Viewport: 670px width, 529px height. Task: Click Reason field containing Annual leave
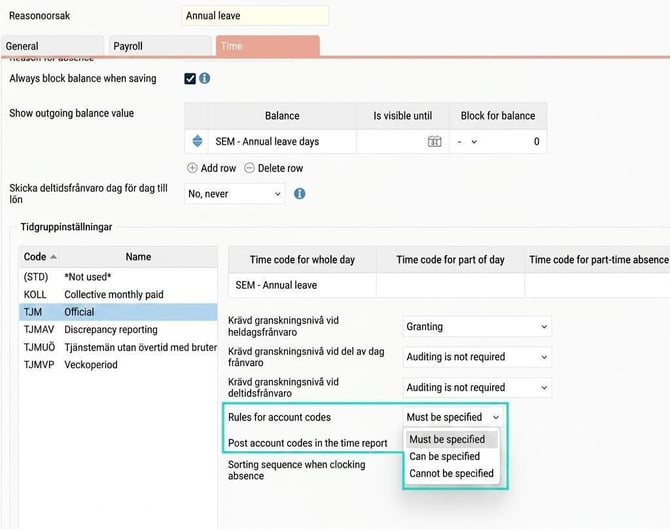(x=255, y=16)
